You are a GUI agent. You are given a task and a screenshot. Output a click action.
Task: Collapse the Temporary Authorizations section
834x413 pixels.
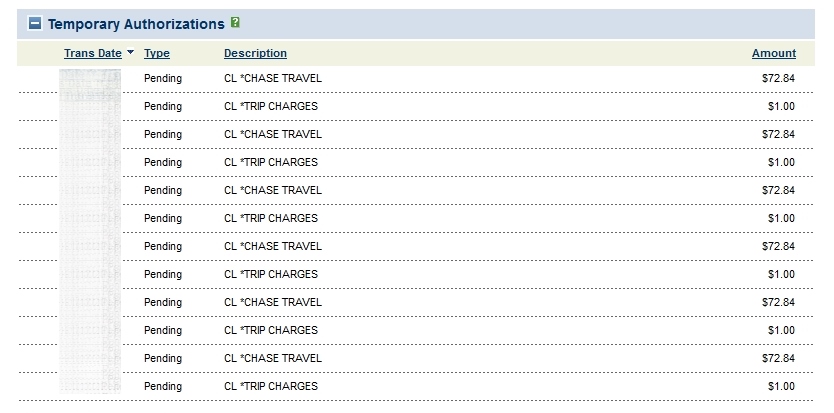pos(35,24)
